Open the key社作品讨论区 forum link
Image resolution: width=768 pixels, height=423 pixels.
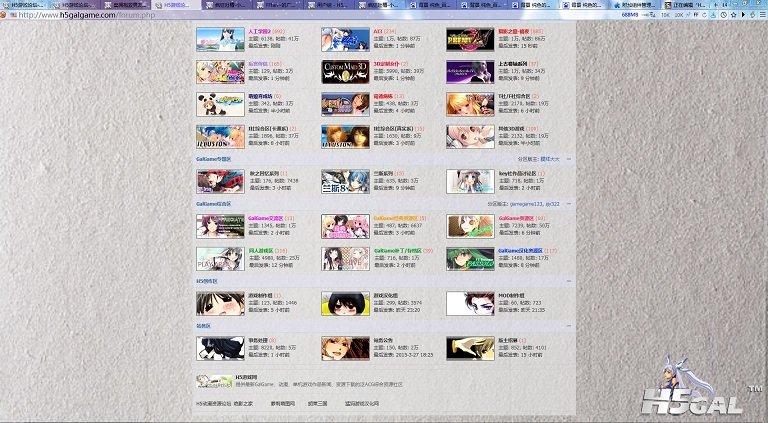518,173
